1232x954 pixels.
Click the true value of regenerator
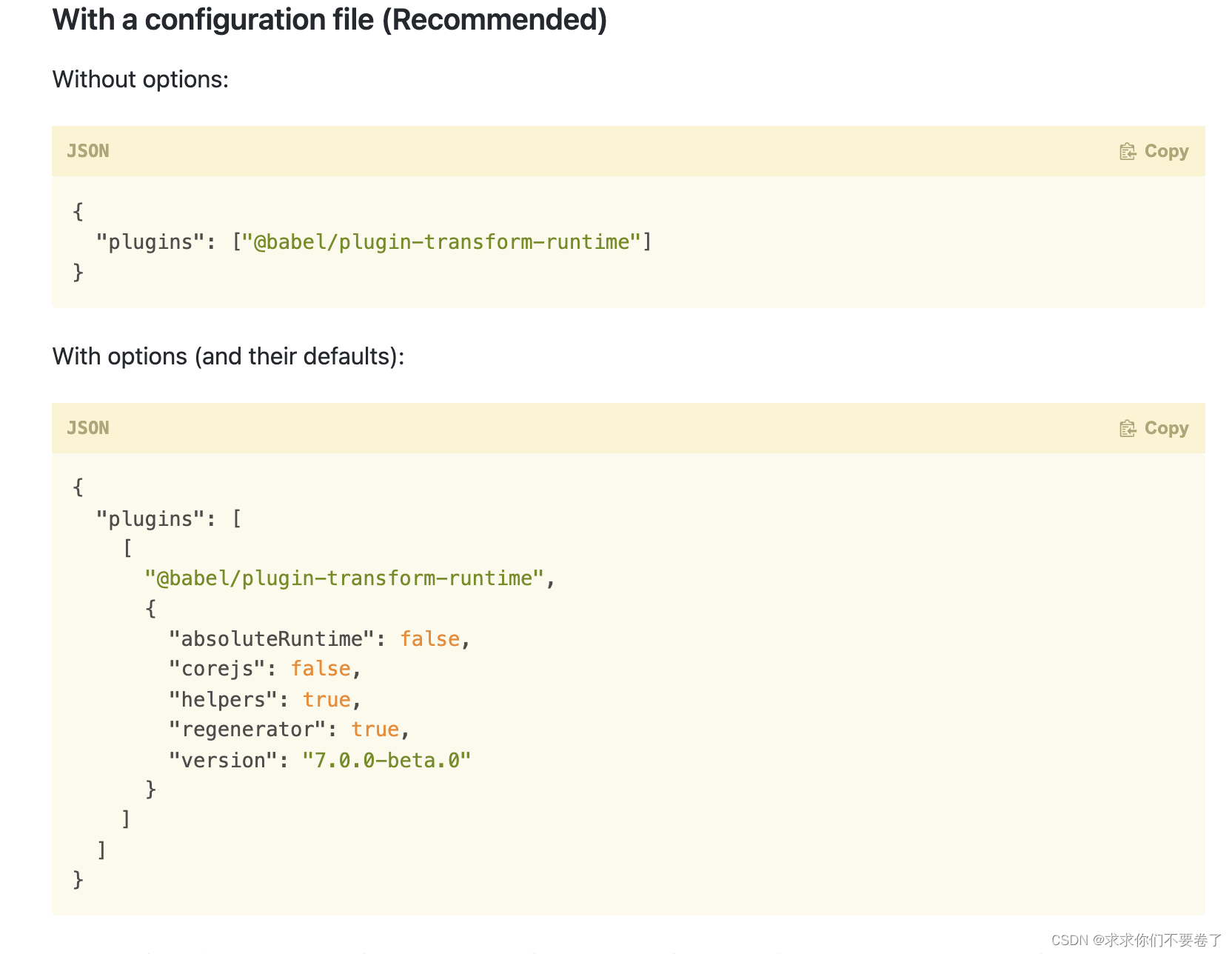point(375,730)
